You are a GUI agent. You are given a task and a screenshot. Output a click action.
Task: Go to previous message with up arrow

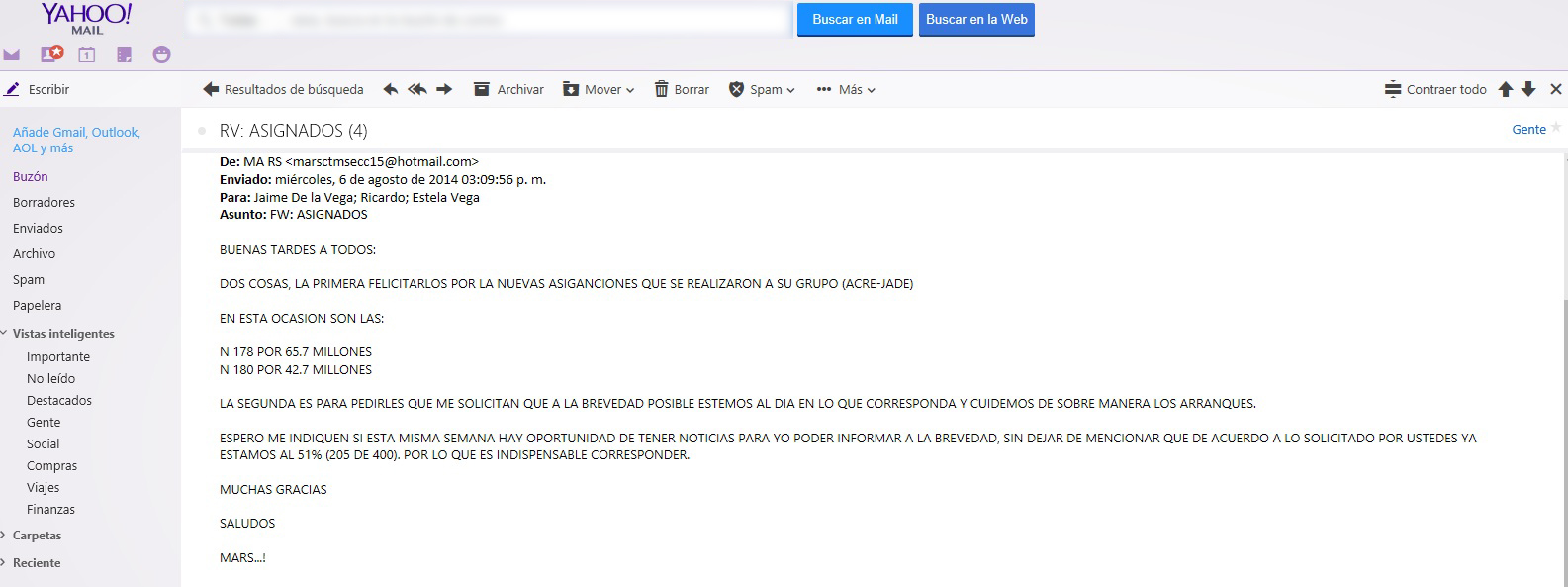[x=1506, y=89]
